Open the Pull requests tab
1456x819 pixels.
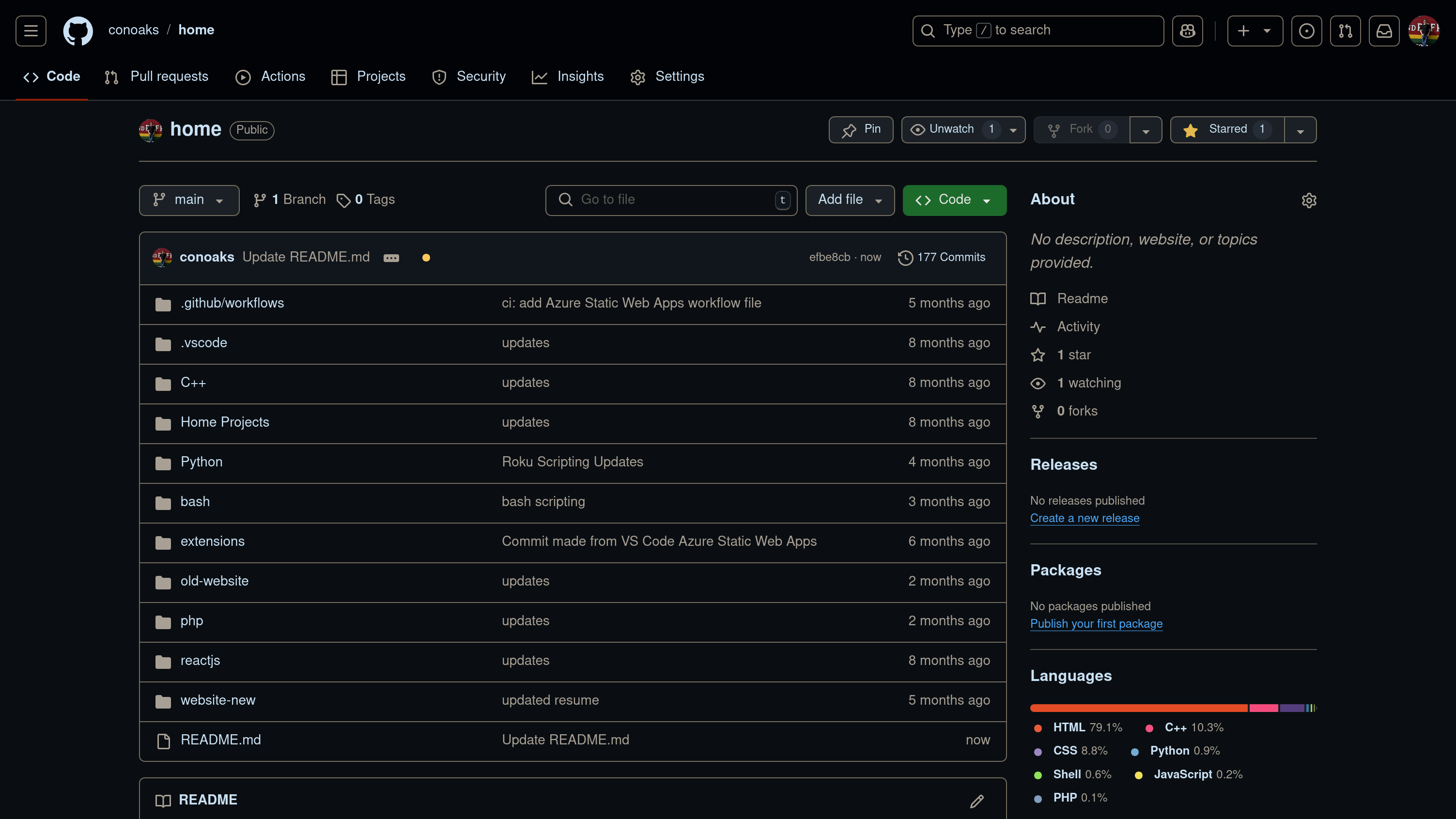coord(156,77)
